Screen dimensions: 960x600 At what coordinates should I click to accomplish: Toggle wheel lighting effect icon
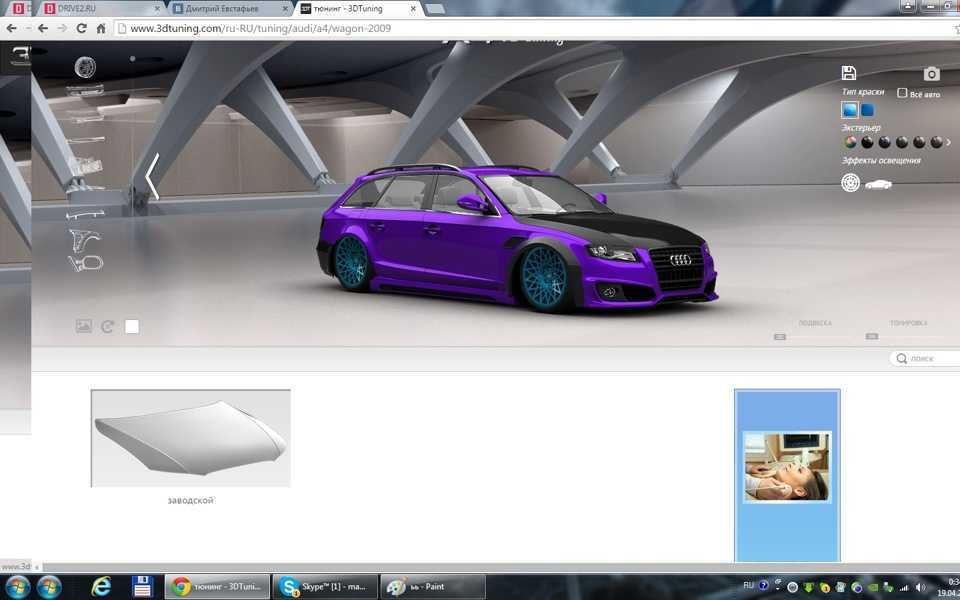tap(850, 182)
